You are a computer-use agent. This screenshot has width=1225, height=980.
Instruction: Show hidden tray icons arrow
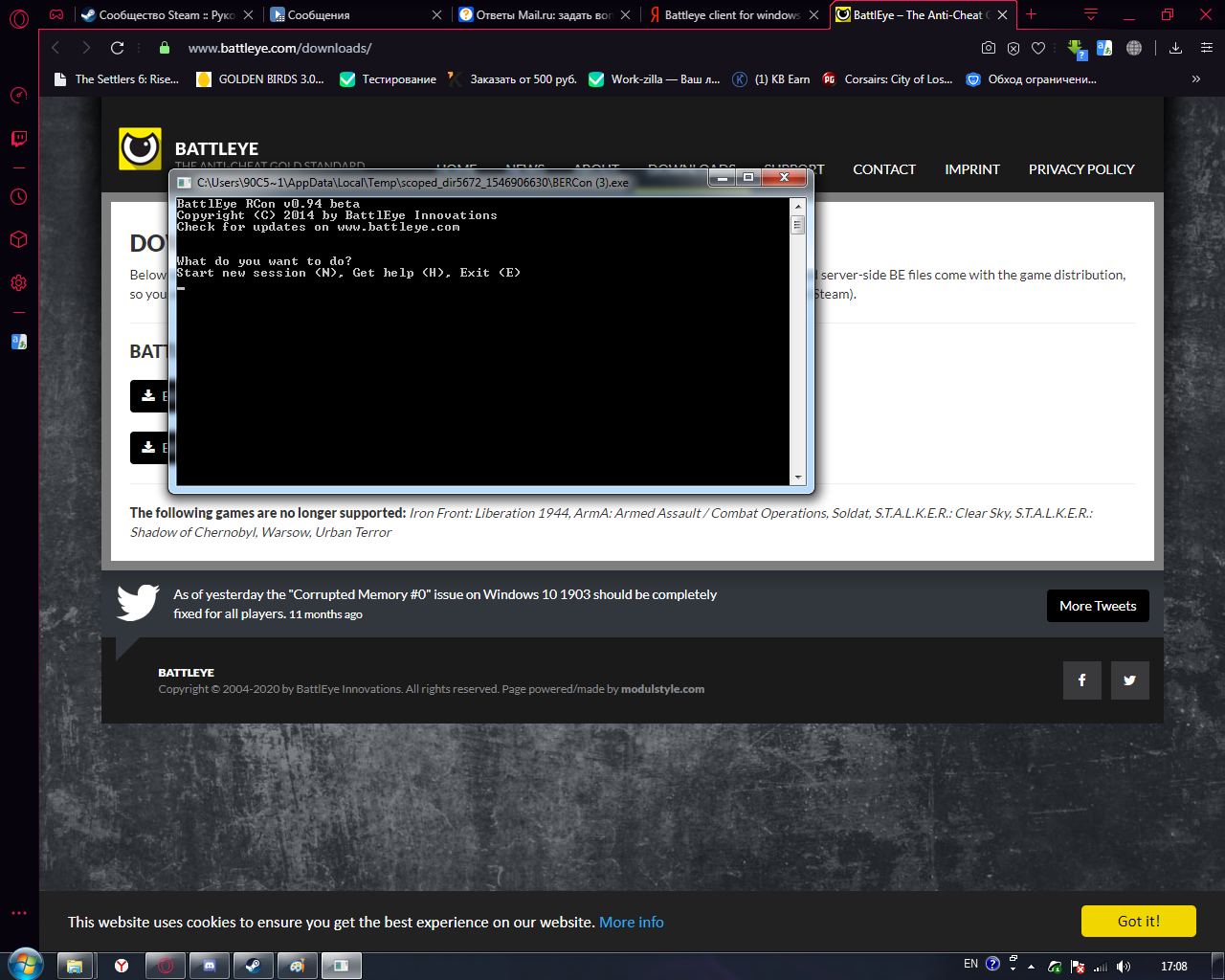[x=1031, y=967]
